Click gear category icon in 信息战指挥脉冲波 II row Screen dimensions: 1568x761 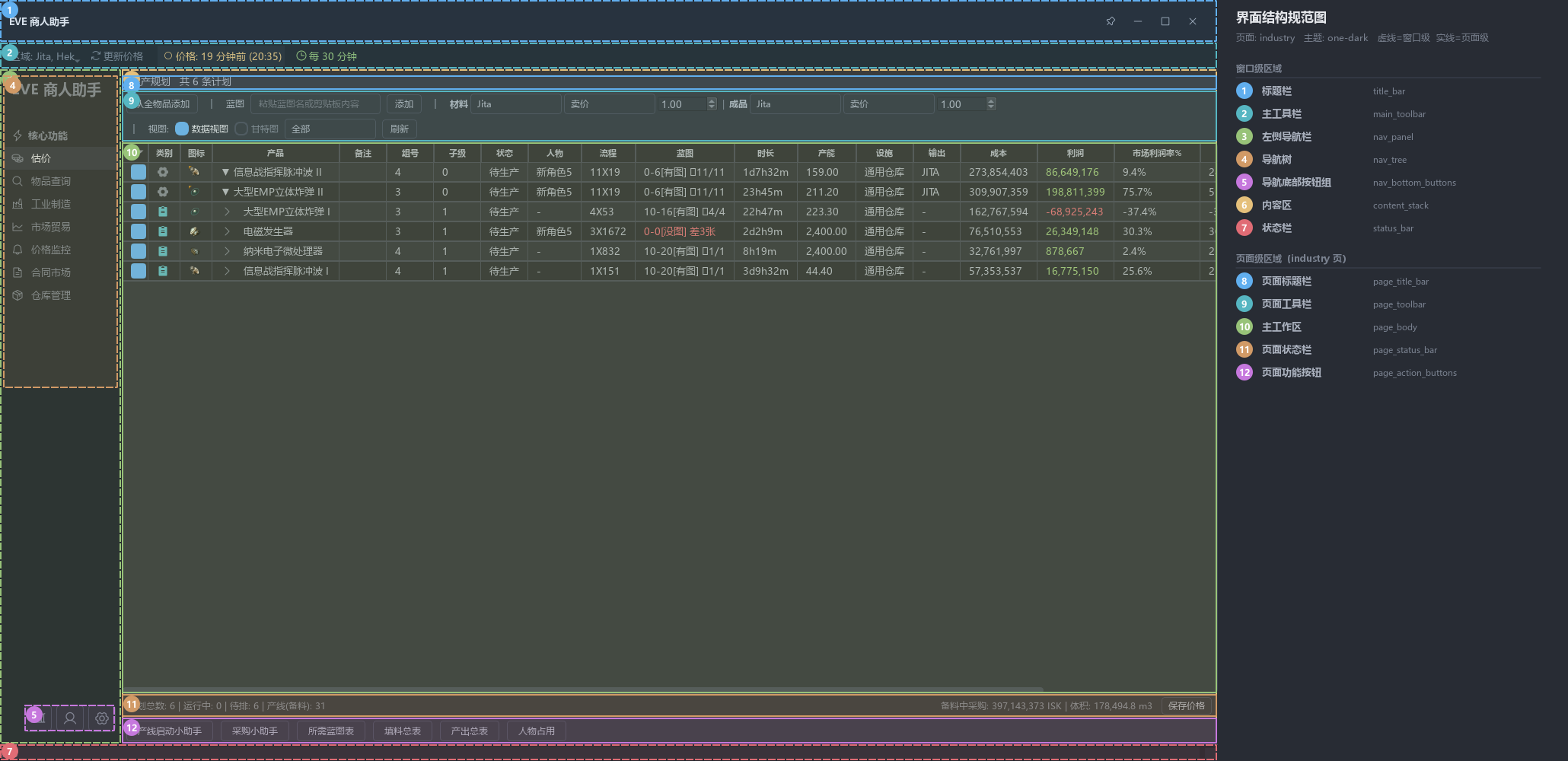[163, 173]
